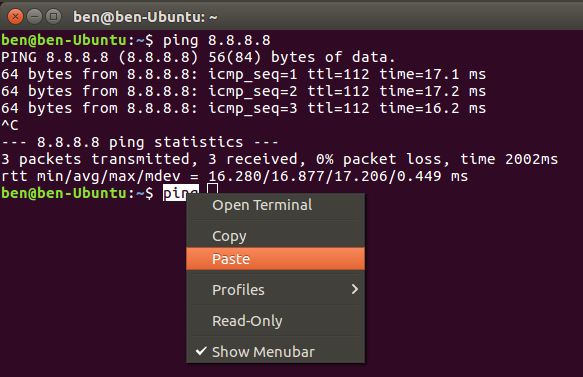Viewport: 583px width, 377px height.
Task: Choose Paste from the context menu
Action: click(275, 258)
